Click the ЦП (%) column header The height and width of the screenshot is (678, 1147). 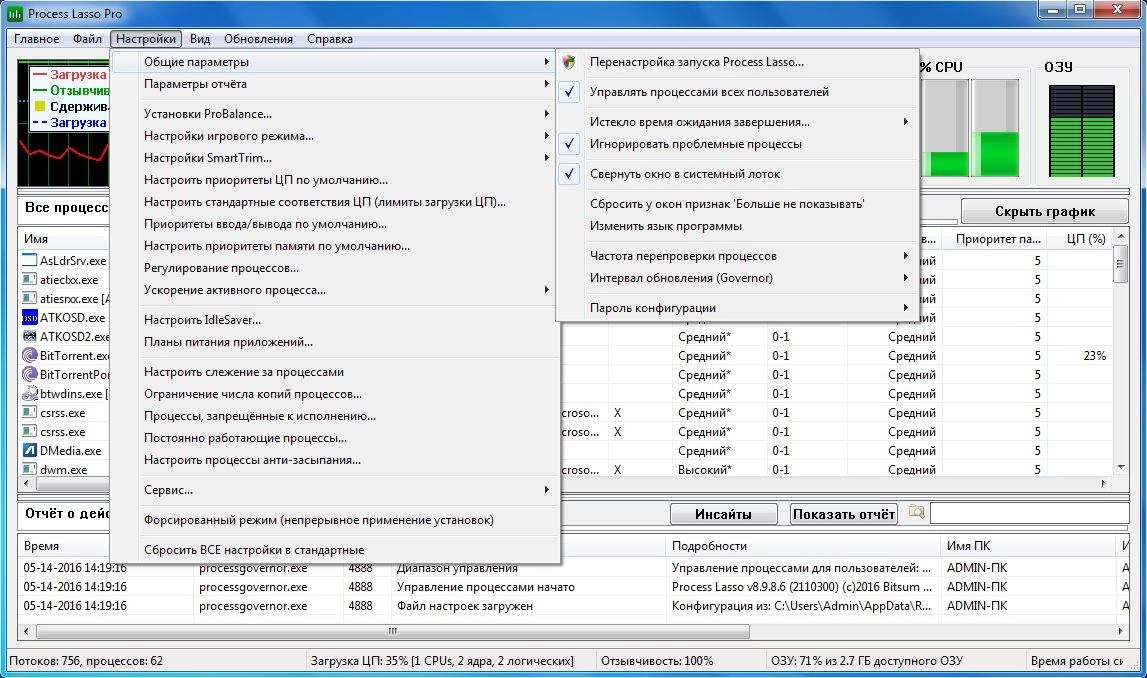click(1080, 238)
